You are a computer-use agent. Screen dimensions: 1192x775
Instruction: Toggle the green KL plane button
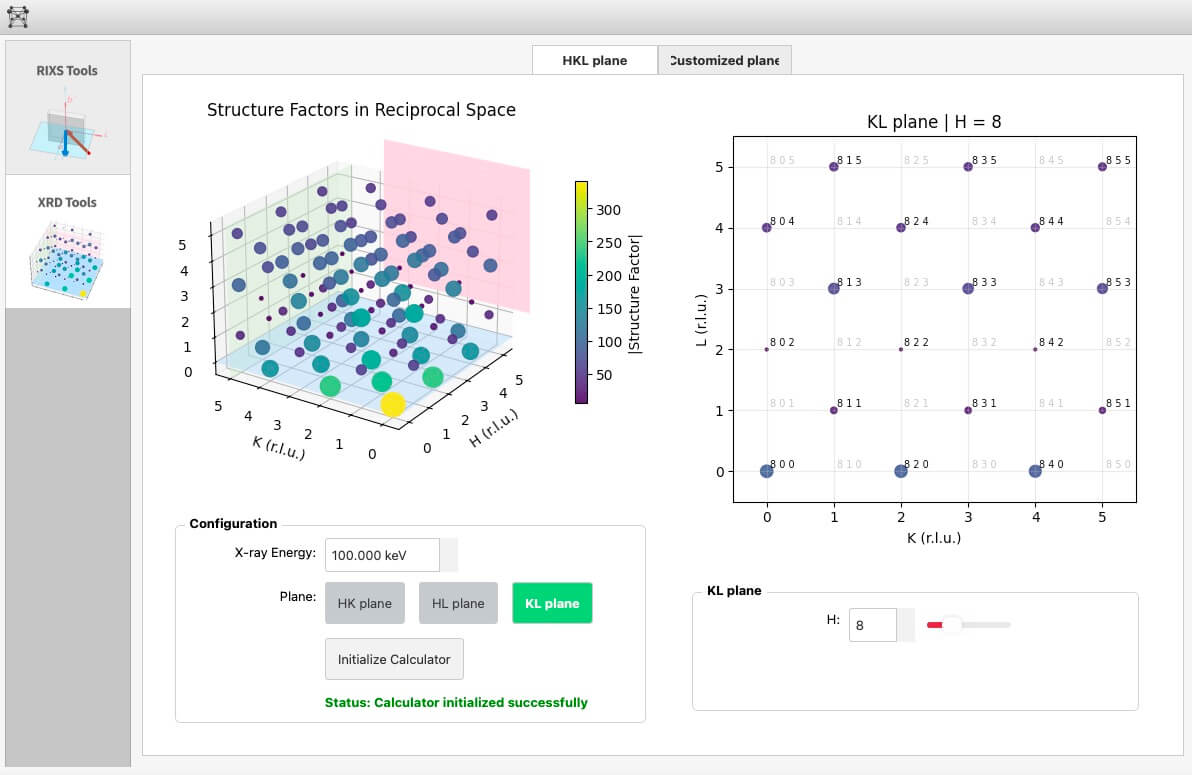point(552,603)
